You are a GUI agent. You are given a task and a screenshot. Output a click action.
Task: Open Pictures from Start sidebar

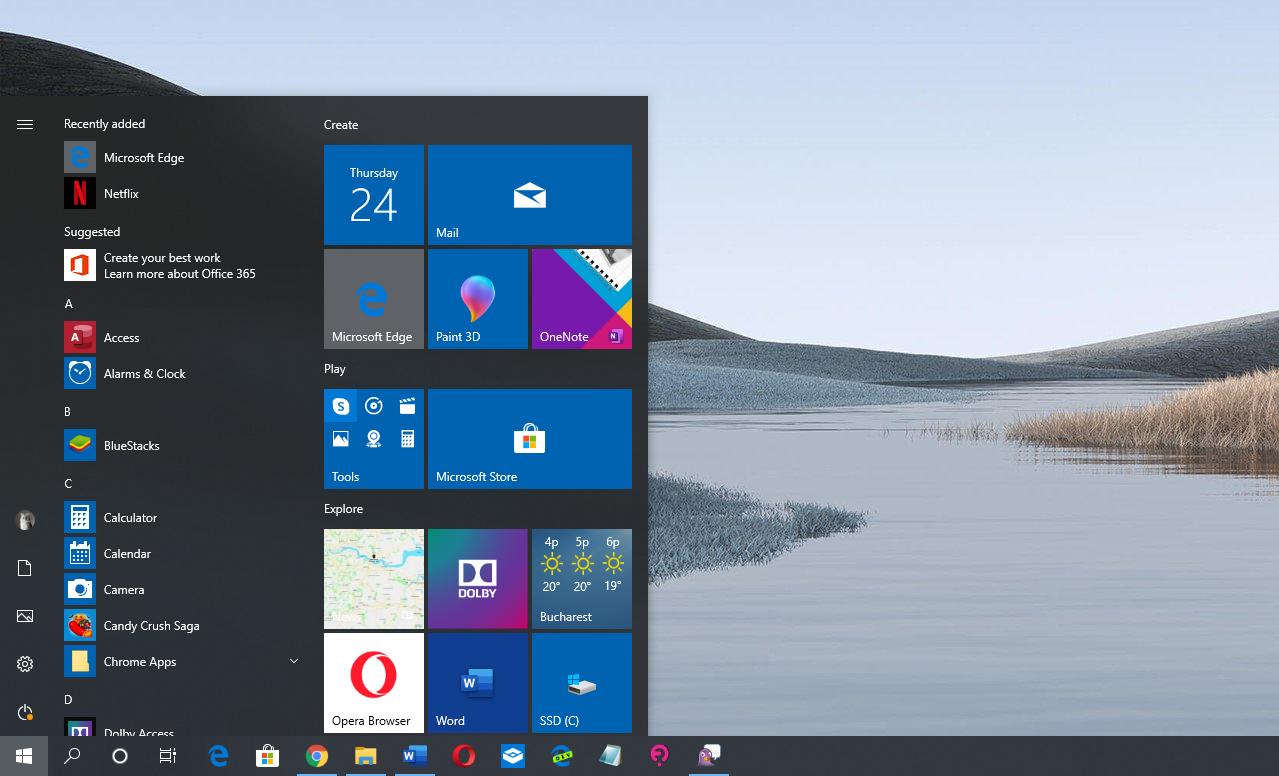pos(25,616)
